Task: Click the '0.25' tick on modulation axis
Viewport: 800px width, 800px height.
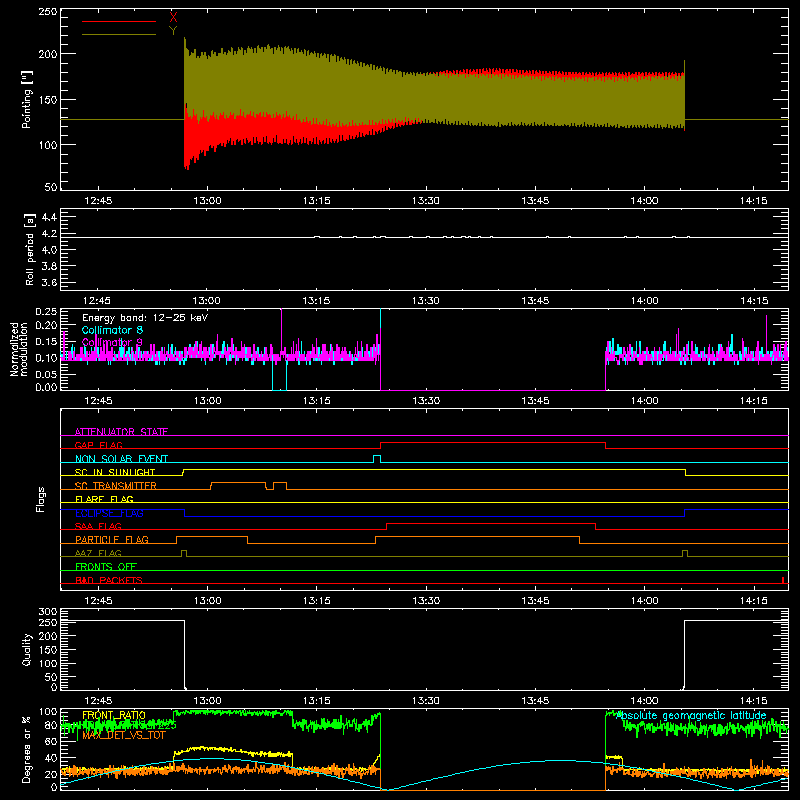Action: pyautogui.click(x=46, y=311)
